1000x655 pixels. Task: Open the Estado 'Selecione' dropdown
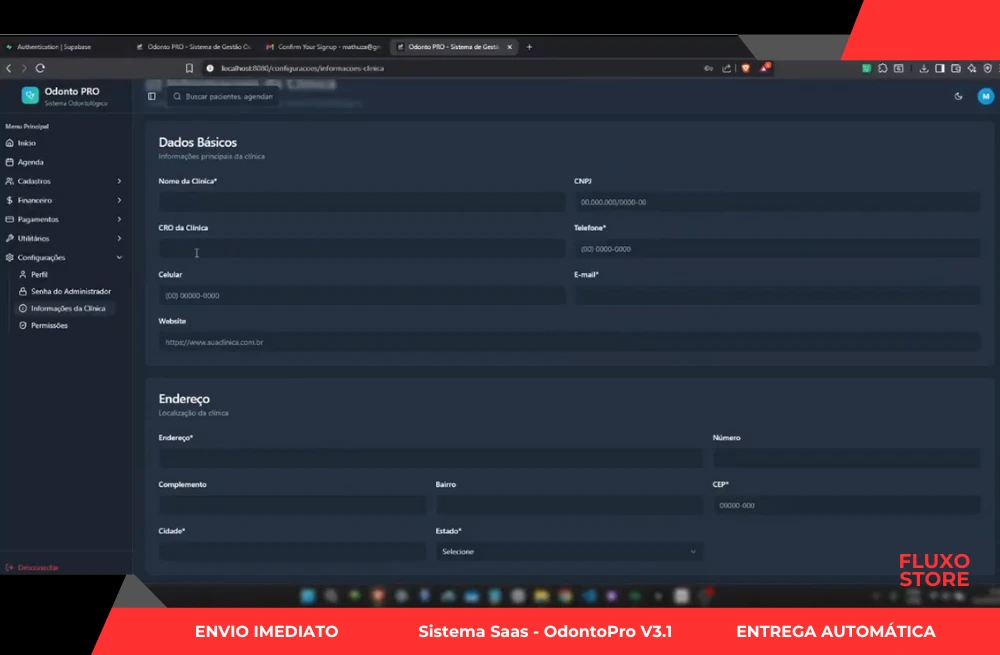coord(569,551)
